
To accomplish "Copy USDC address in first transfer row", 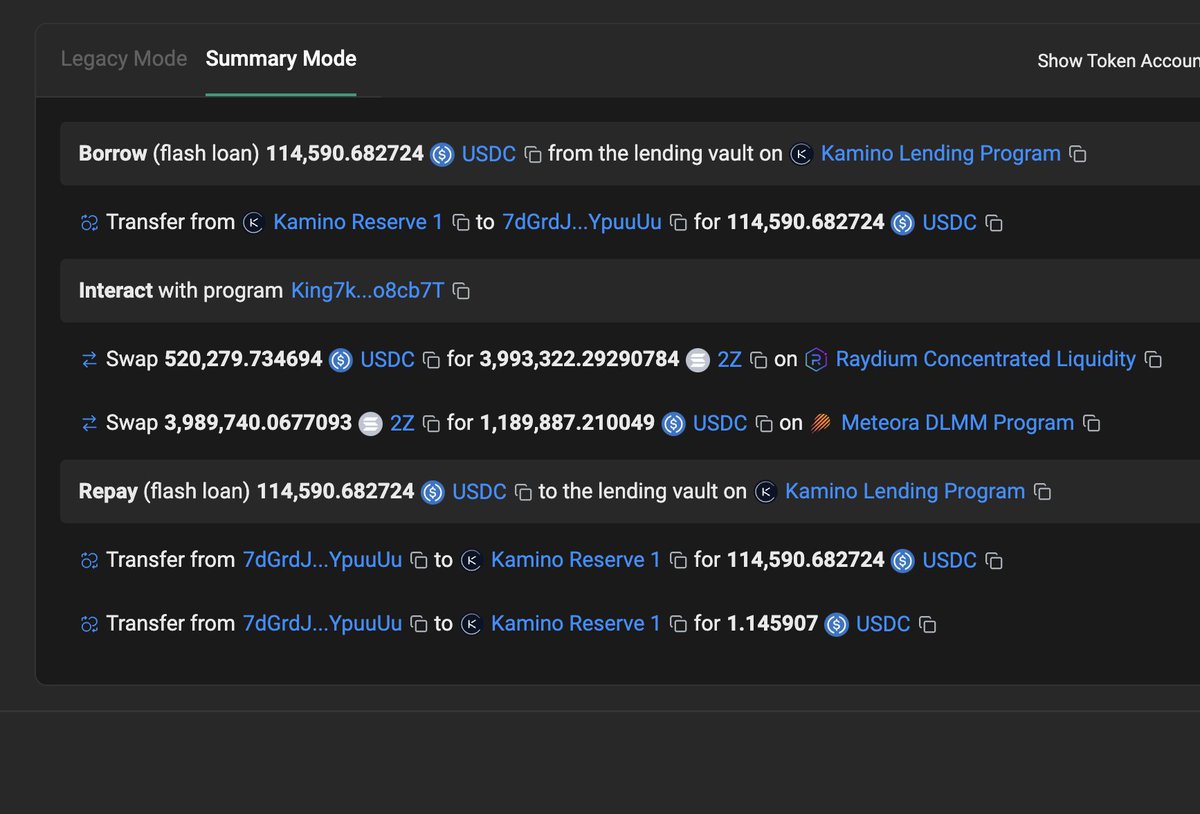I will [994, 223].
